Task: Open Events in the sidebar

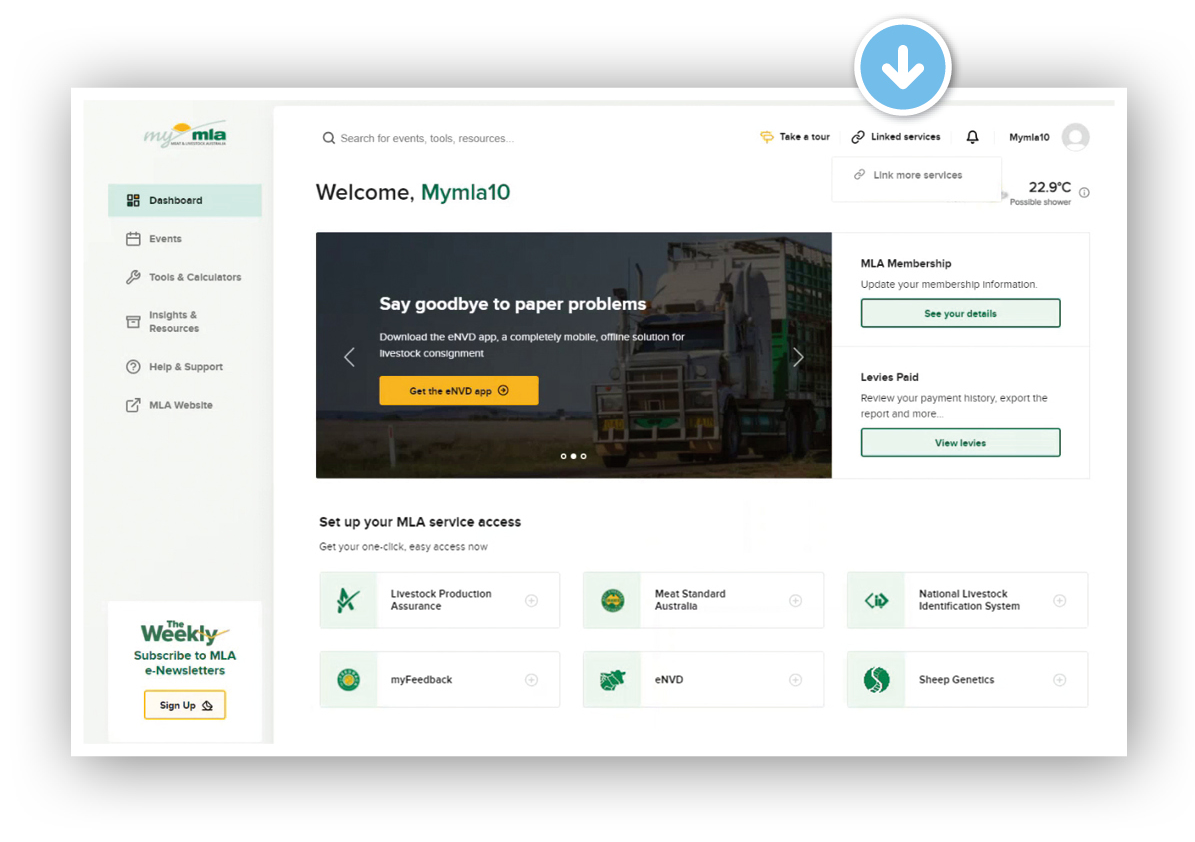Action: 165,239
